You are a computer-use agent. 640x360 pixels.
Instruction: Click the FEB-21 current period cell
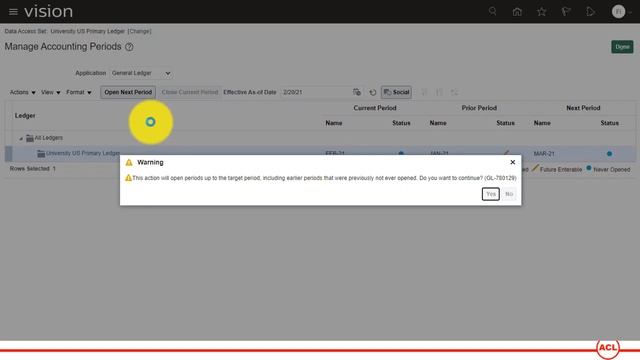pos(335,153)
